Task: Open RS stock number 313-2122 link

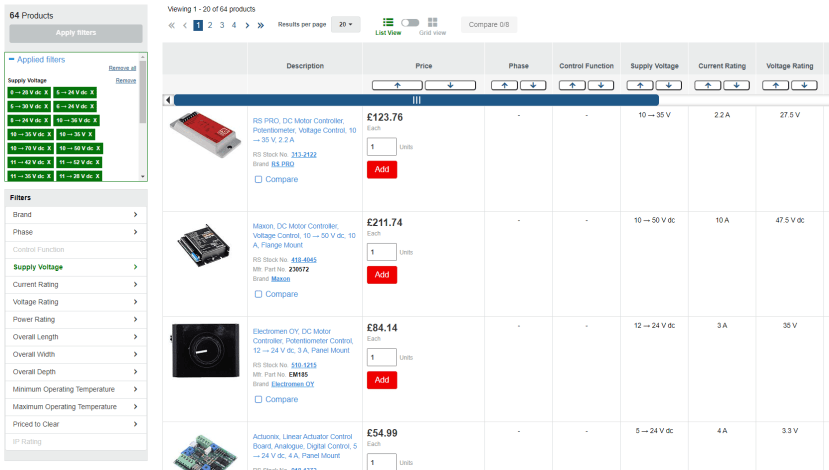Action: tap(304, 155)
